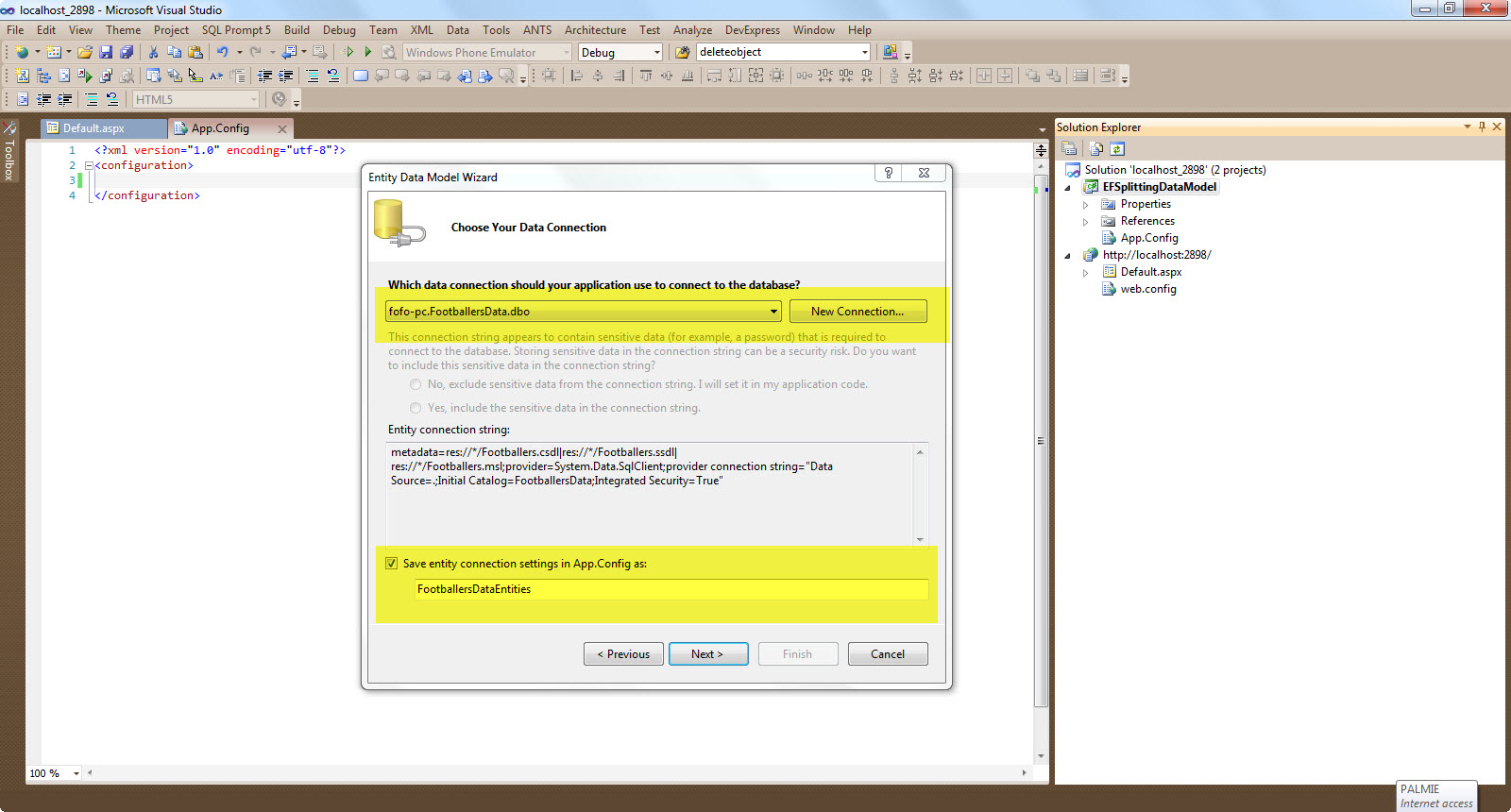Click the Undo arrow icon
The image size is (1511, 812).
coord(222,52)
